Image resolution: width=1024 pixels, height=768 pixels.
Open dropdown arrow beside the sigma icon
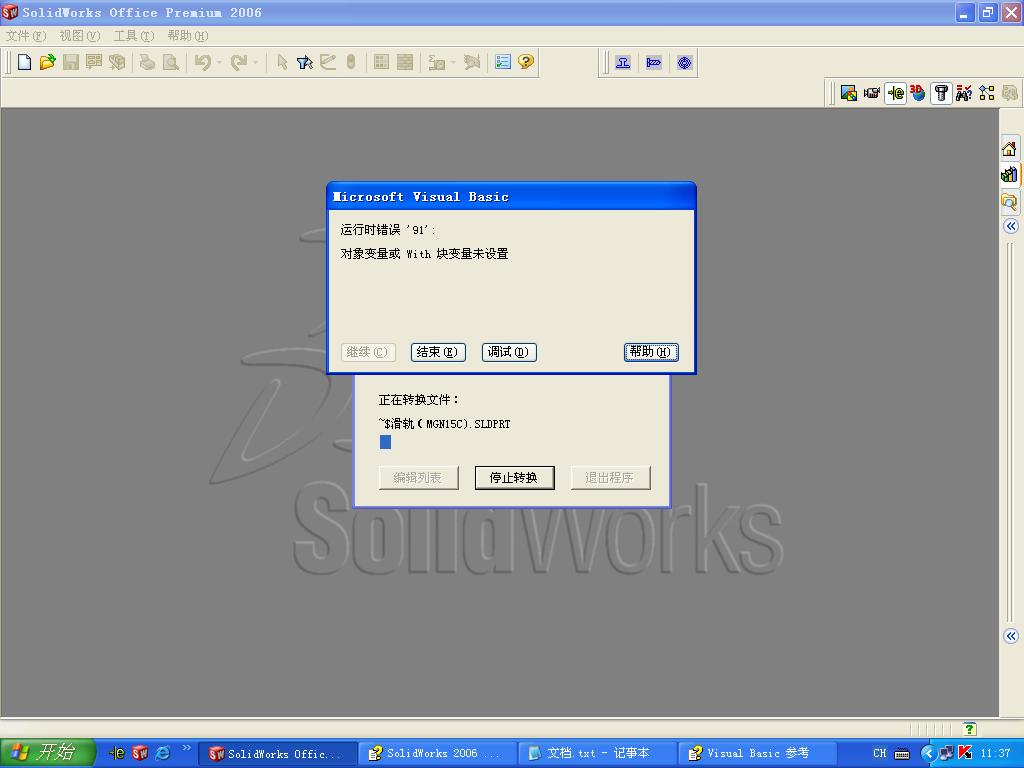[x=453, y=63]
